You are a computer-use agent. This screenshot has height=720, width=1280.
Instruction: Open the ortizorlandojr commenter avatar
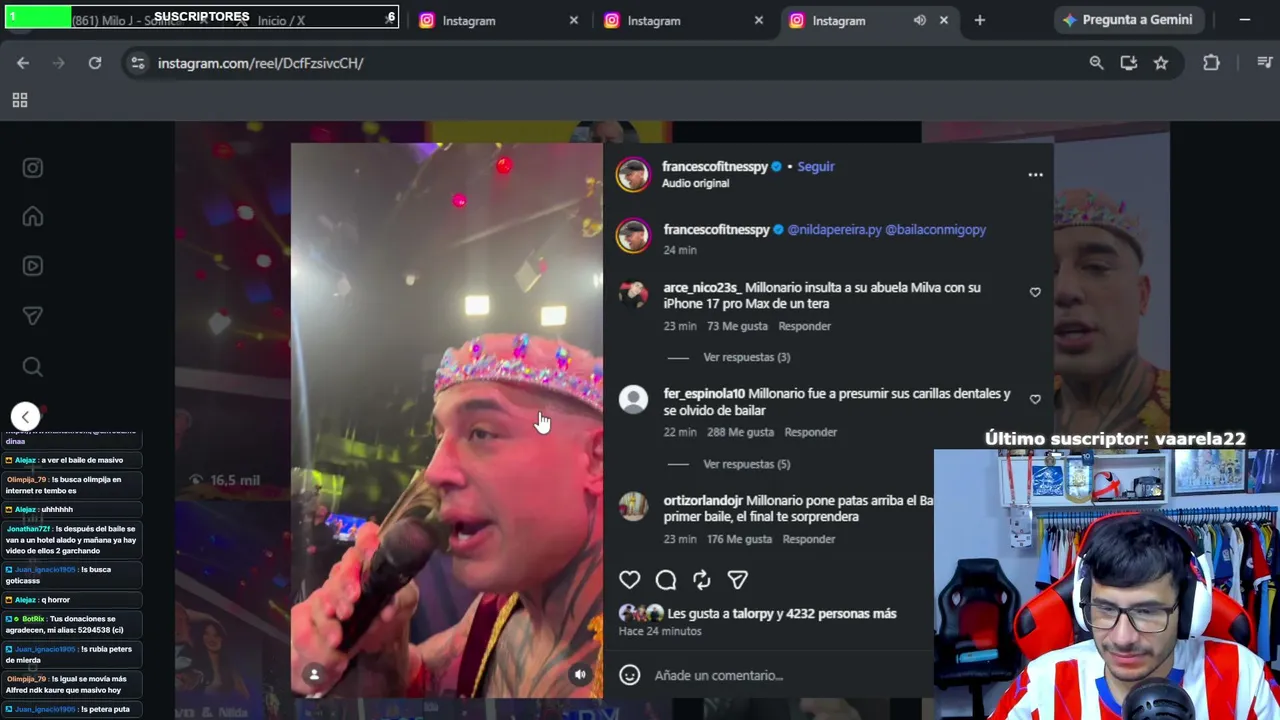coord(633,506)
